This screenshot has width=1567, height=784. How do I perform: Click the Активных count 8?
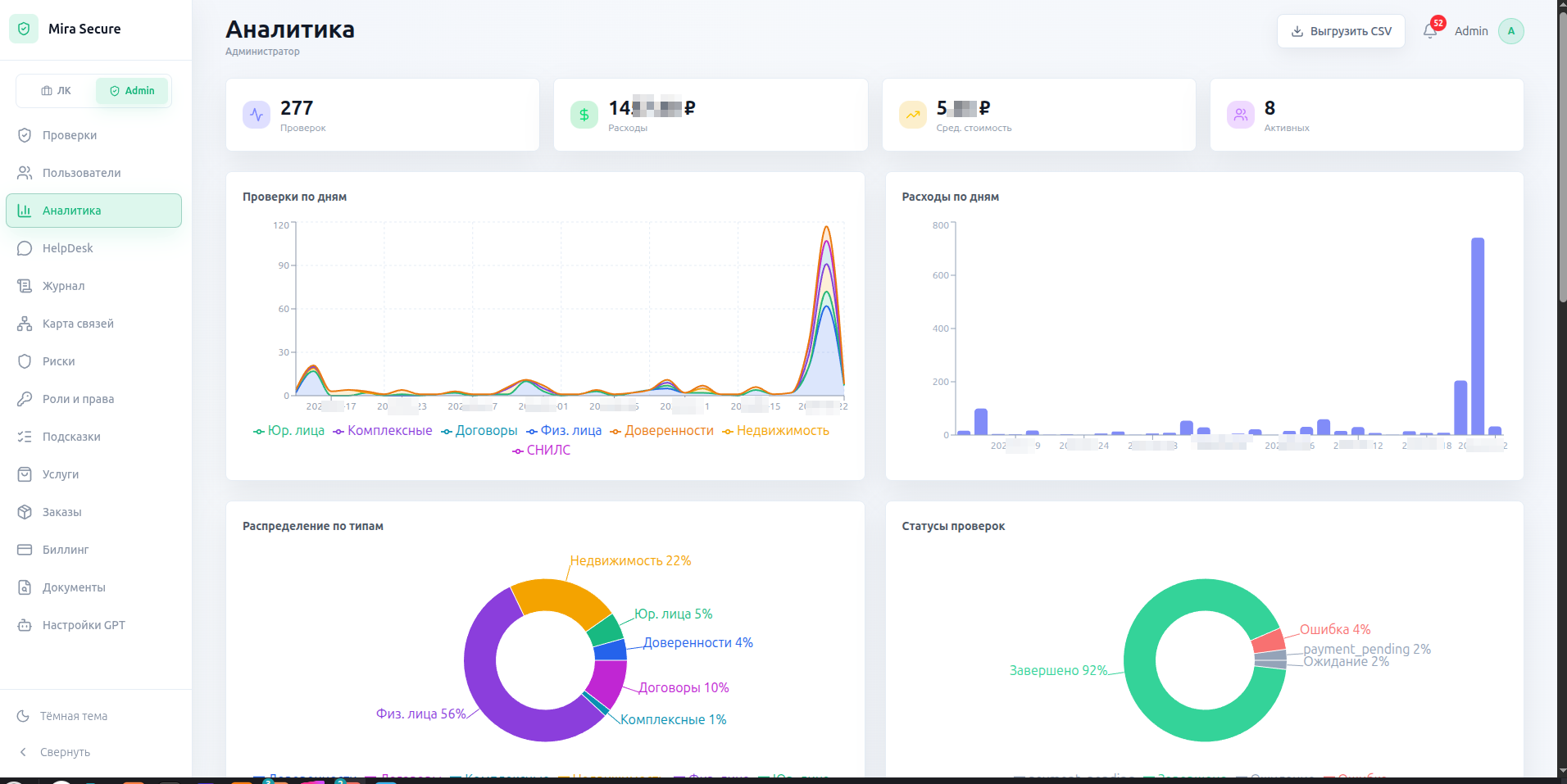point(1269,108)
